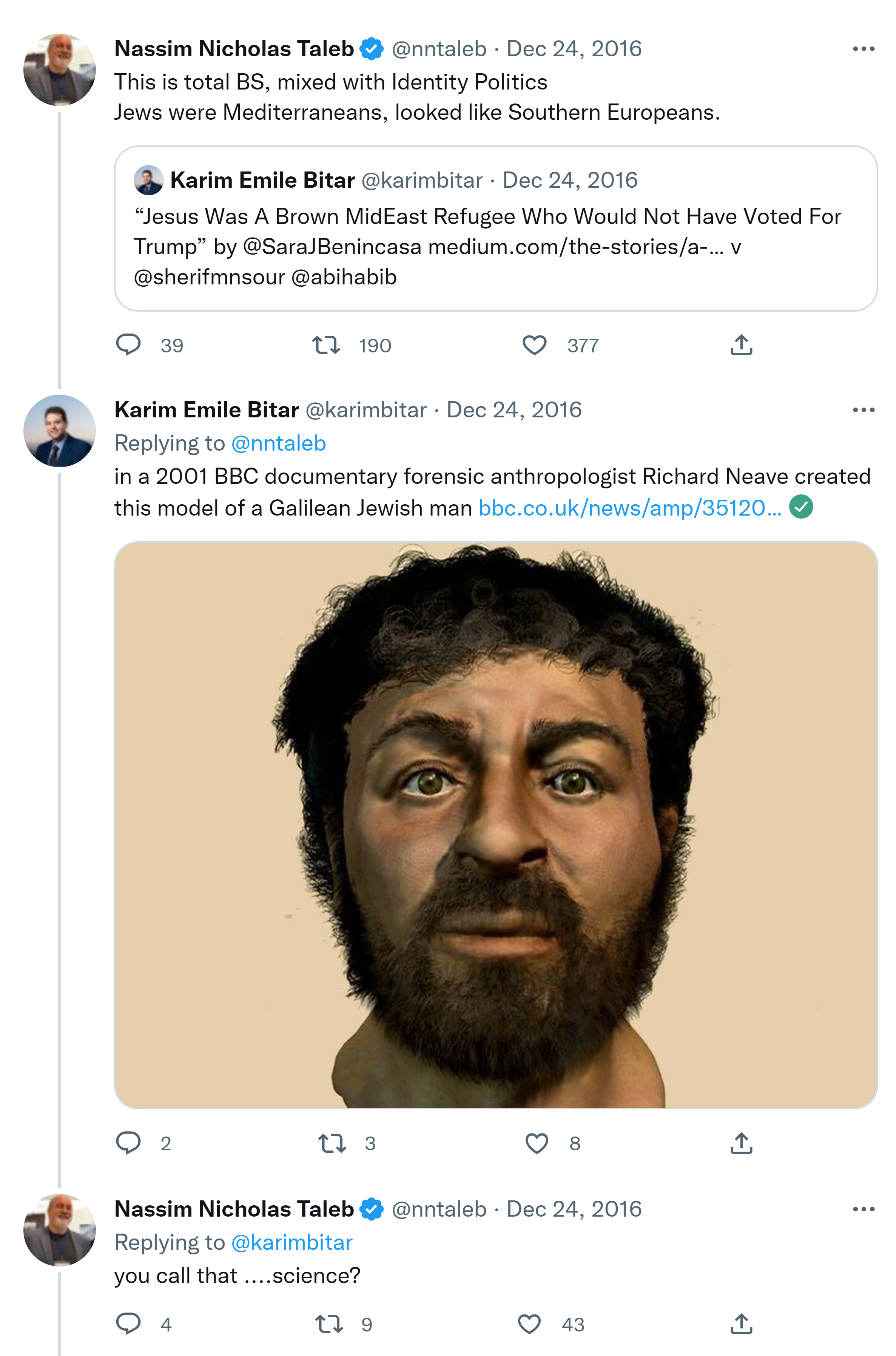Reply to Taleb's 'total BS' tweet
The image size is (896, 1356).
(x=129, y=345)
